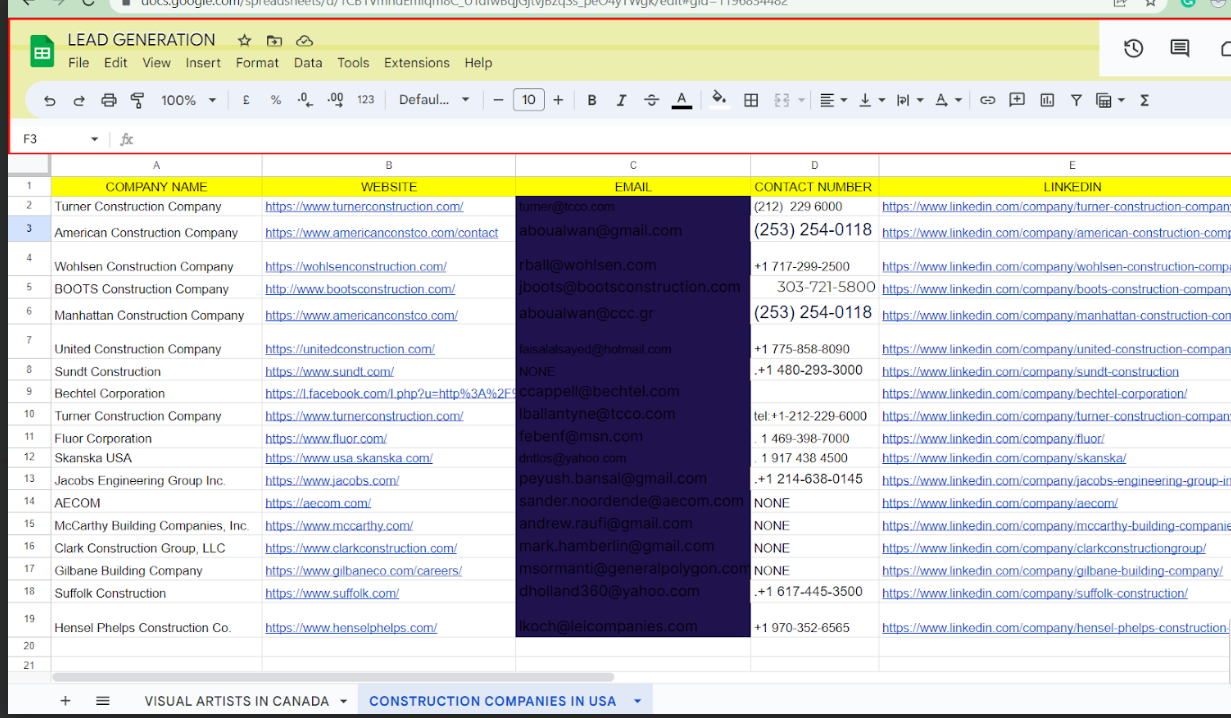Increase the font size
The height and width of the screenshot is (718, 1231).
[x=558, y=100]
